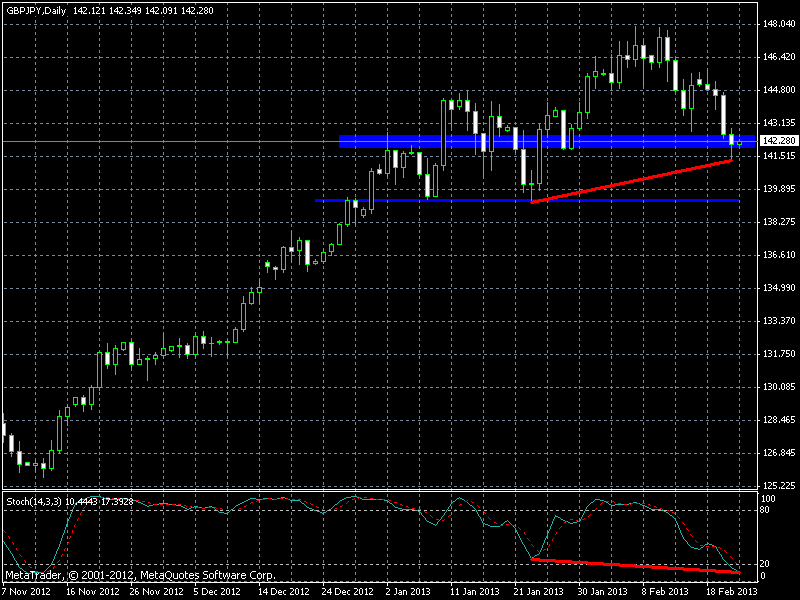The image size is (800, 600).
Task: Click the stochastic level 20 label
Action: pos(764,564)
